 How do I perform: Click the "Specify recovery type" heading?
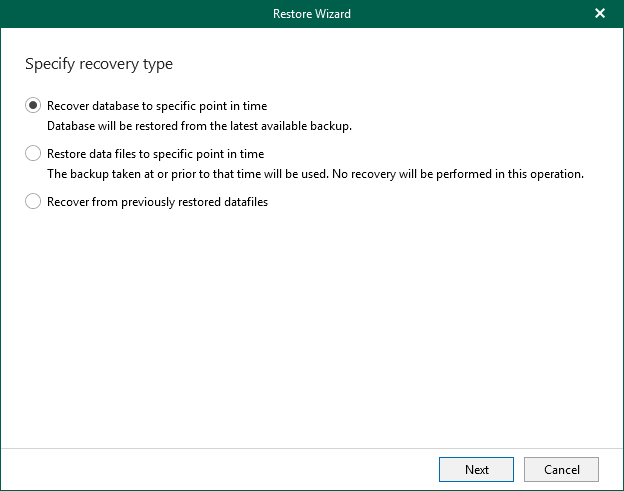click(98, 64)
